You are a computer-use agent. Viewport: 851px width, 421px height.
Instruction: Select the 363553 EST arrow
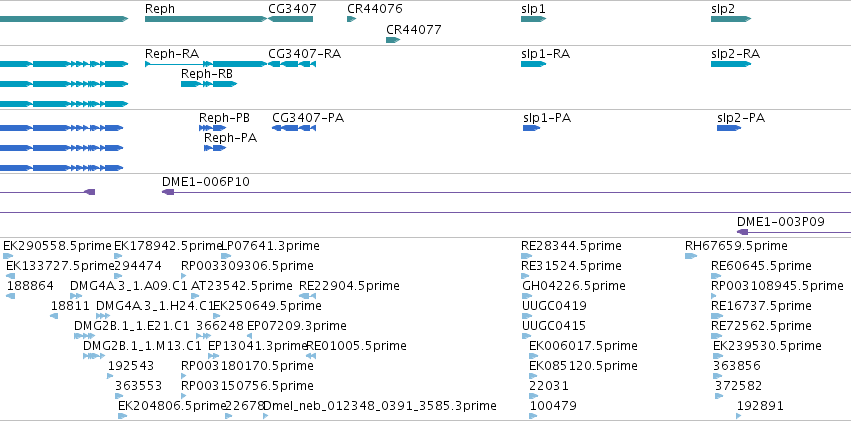click(x=118, y=396)
